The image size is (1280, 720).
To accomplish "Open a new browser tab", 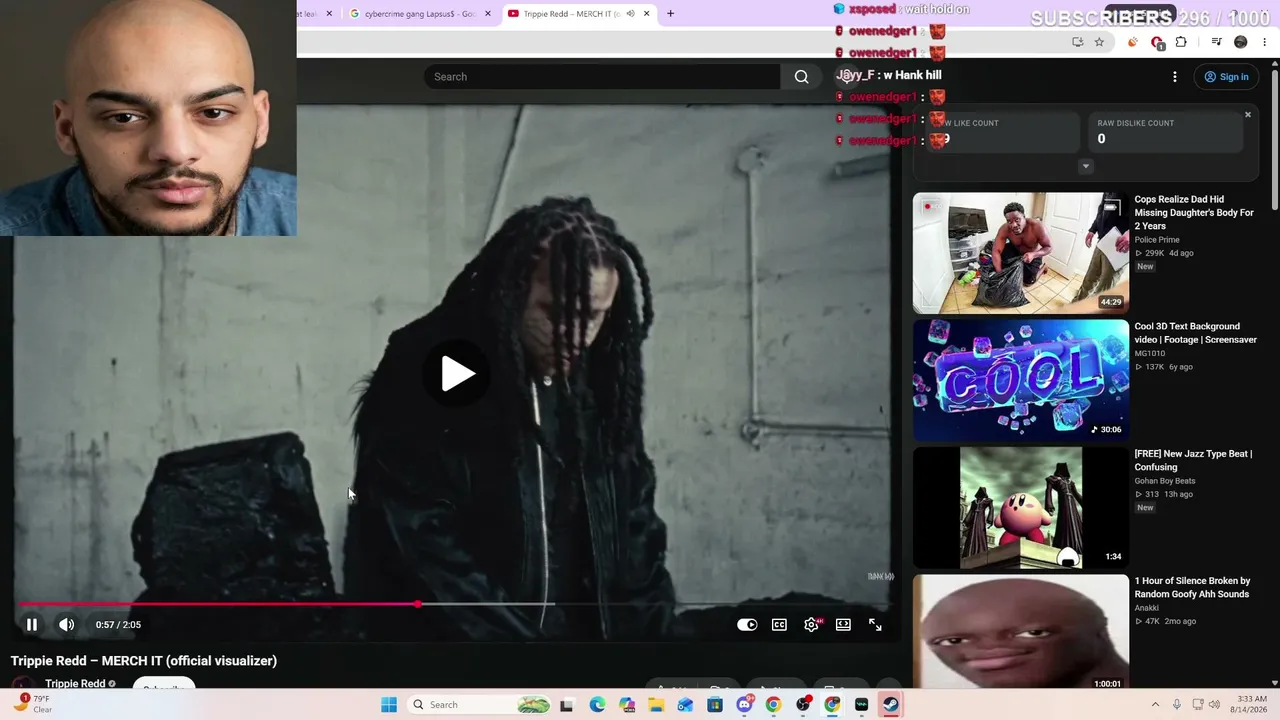I will [x=671, y=14].
